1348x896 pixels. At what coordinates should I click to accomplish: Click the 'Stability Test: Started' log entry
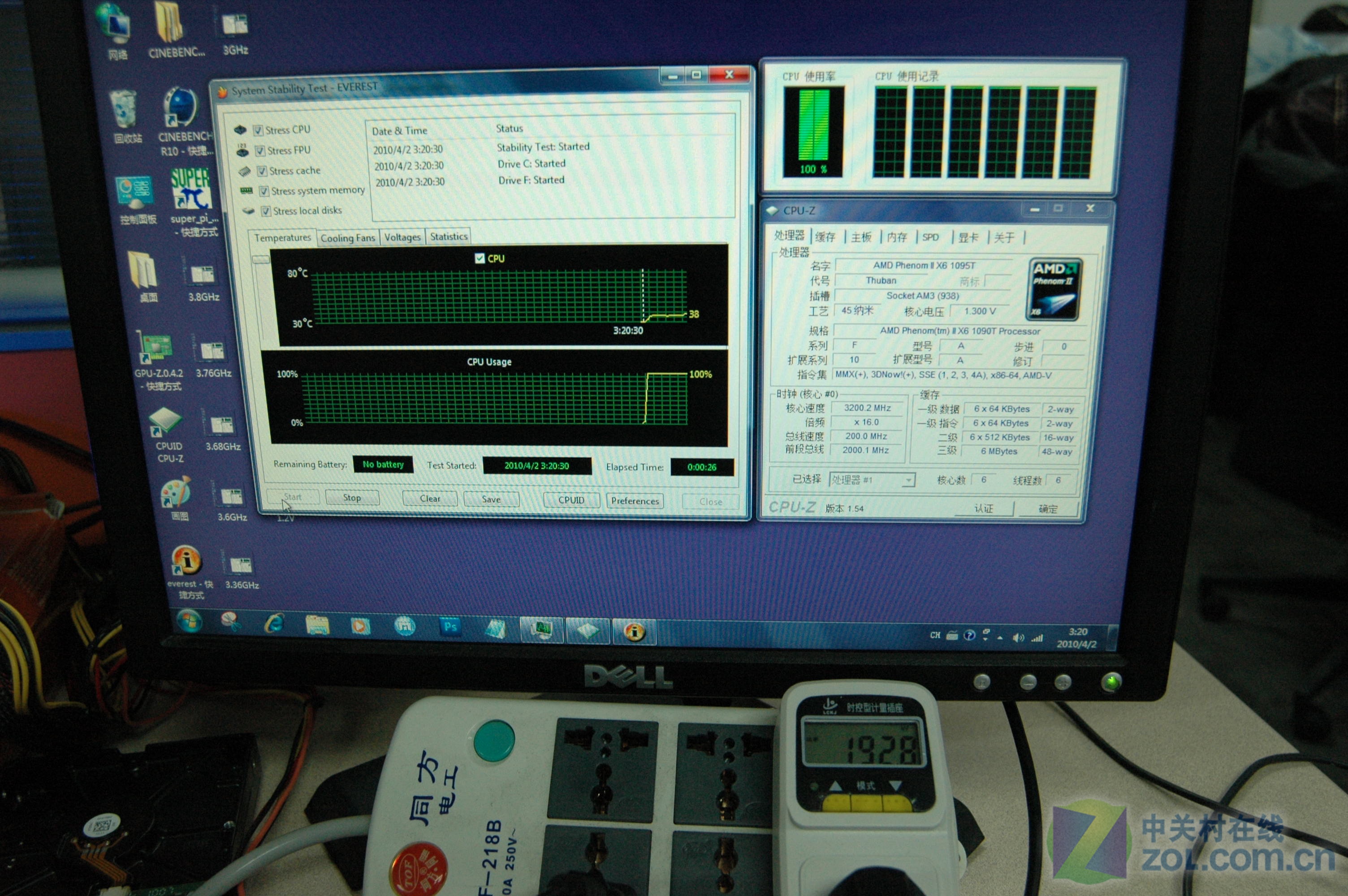[x=543, y=147]
